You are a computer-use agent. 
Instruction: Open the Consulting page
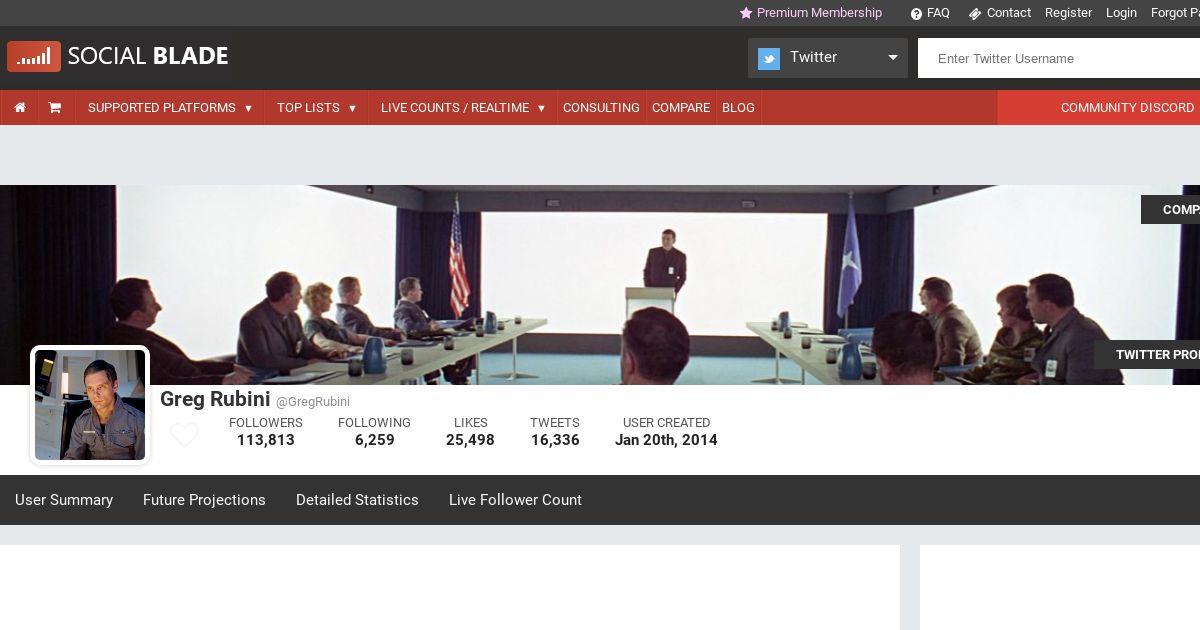(601, 108)
